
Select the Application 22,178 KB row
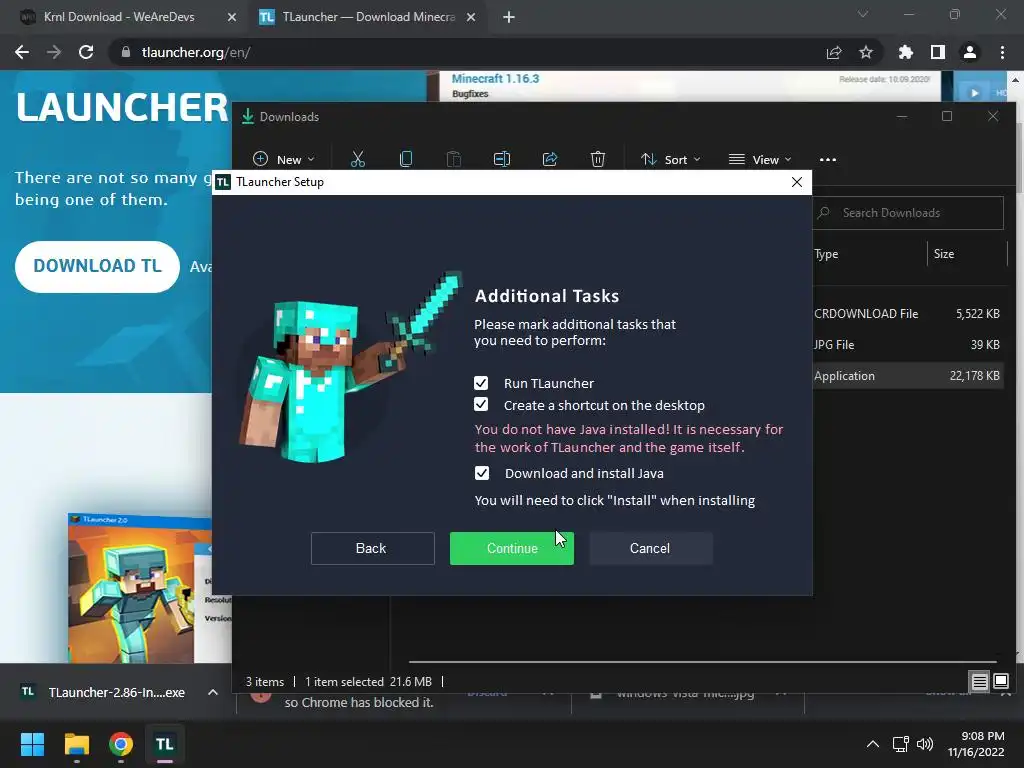tap(908, 376)
